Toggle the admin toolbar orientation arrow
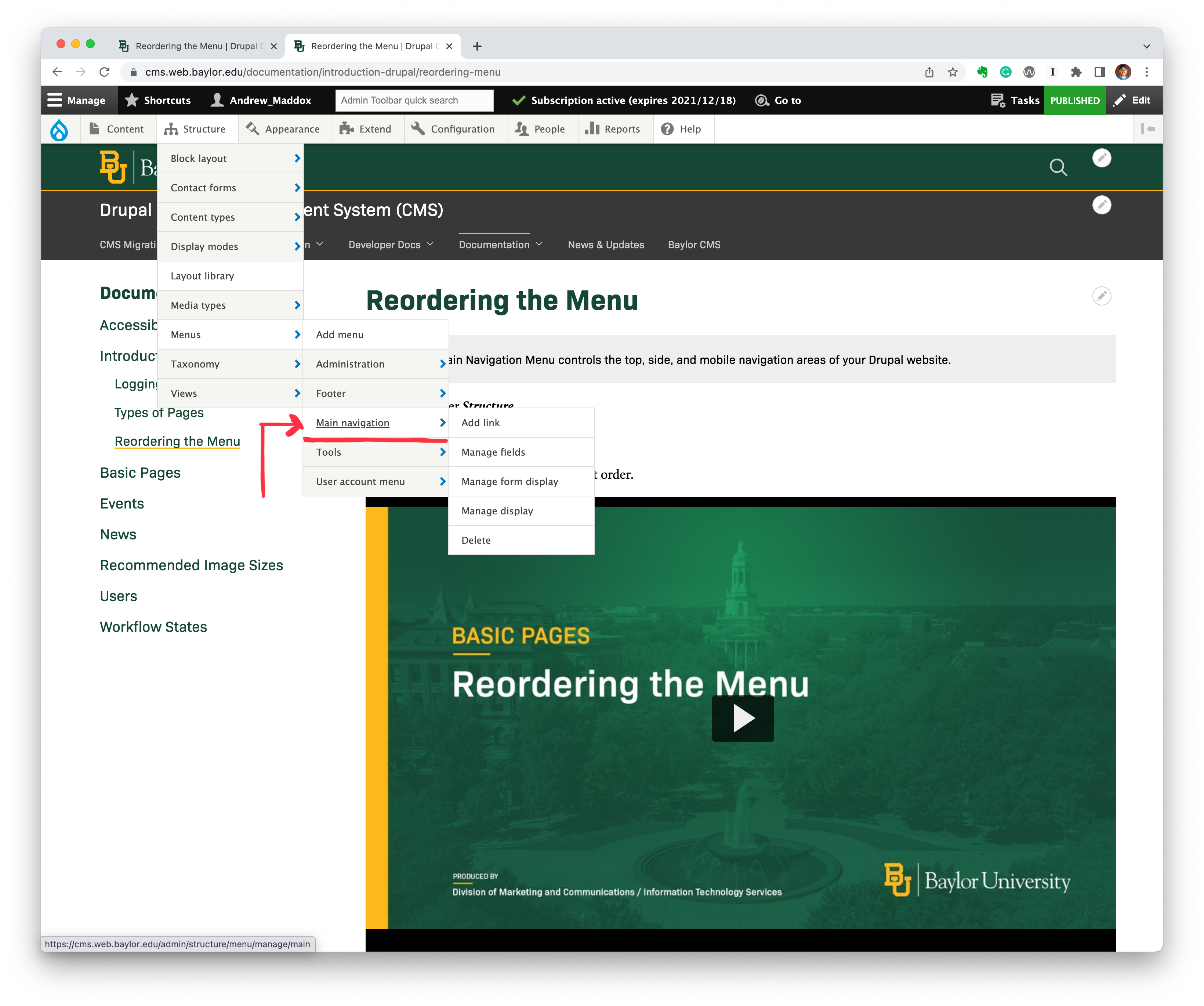The width and height of the screenshot is (1204, 1006). (x=1149, y=129)
